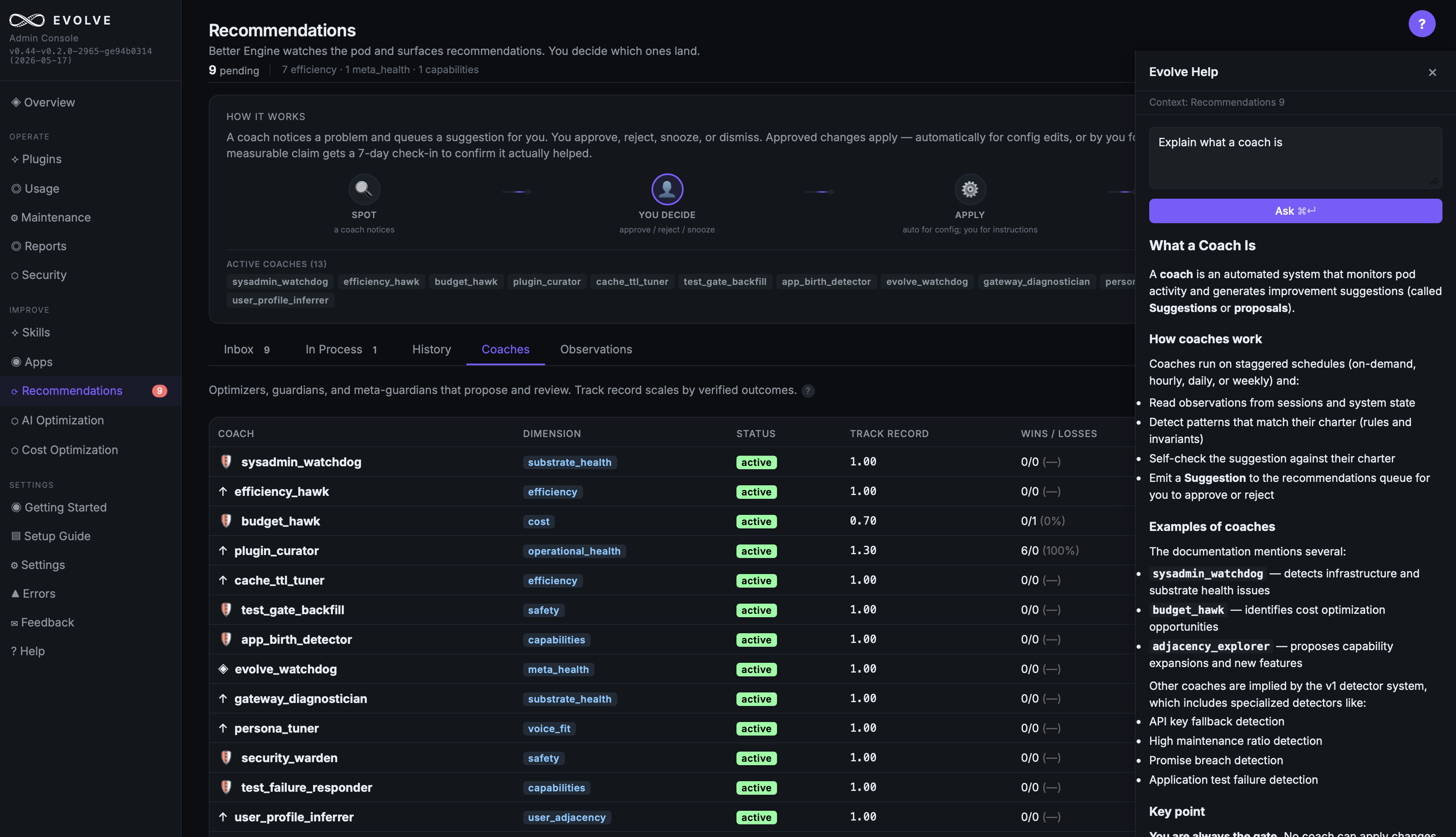Open the purple help question-mark button

(x=1421, y=24)
